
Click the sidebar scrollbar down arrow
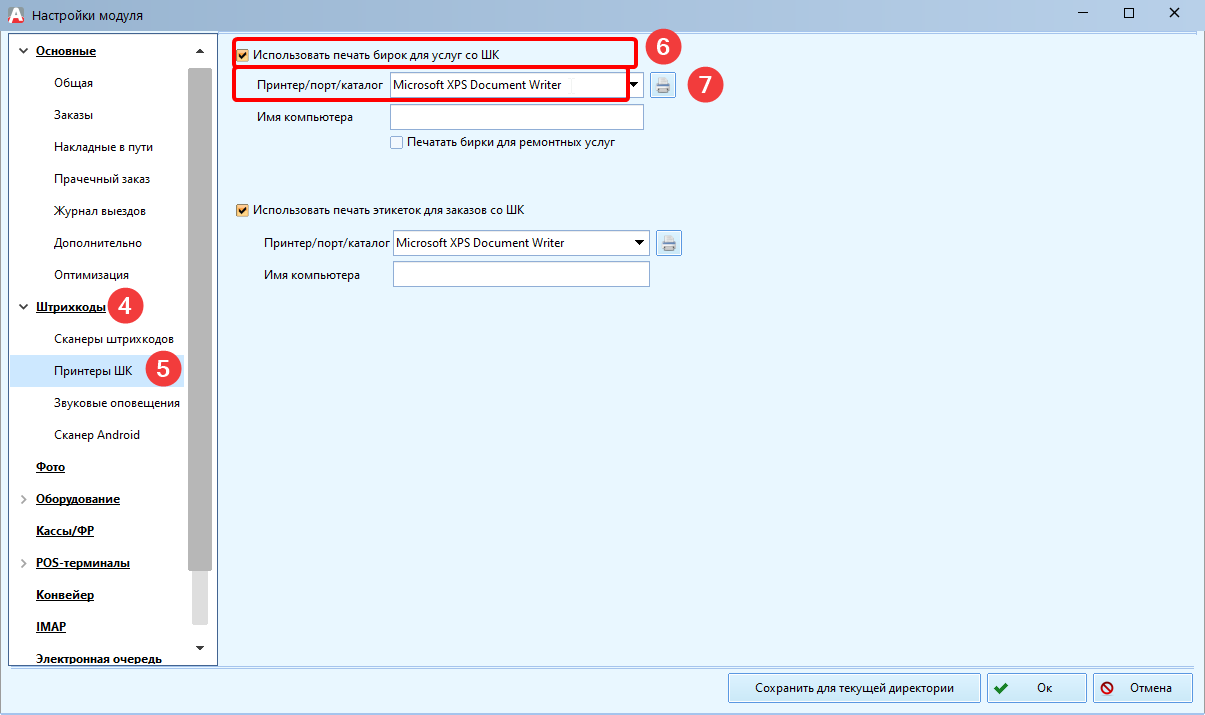point(200,648)
